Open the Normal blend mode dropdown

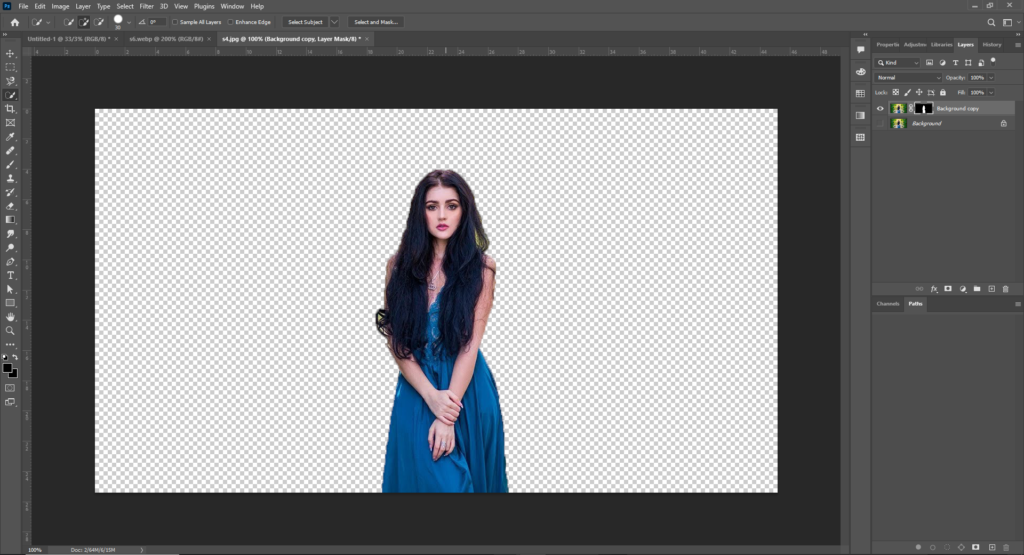point(908,77)
